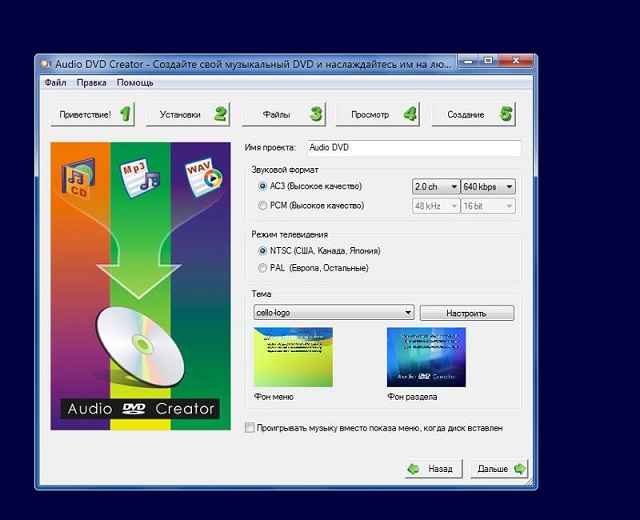This screenshot has height=520, width=640.
Task: Click the DVD disc image in artwork
Action: point(140,346)
